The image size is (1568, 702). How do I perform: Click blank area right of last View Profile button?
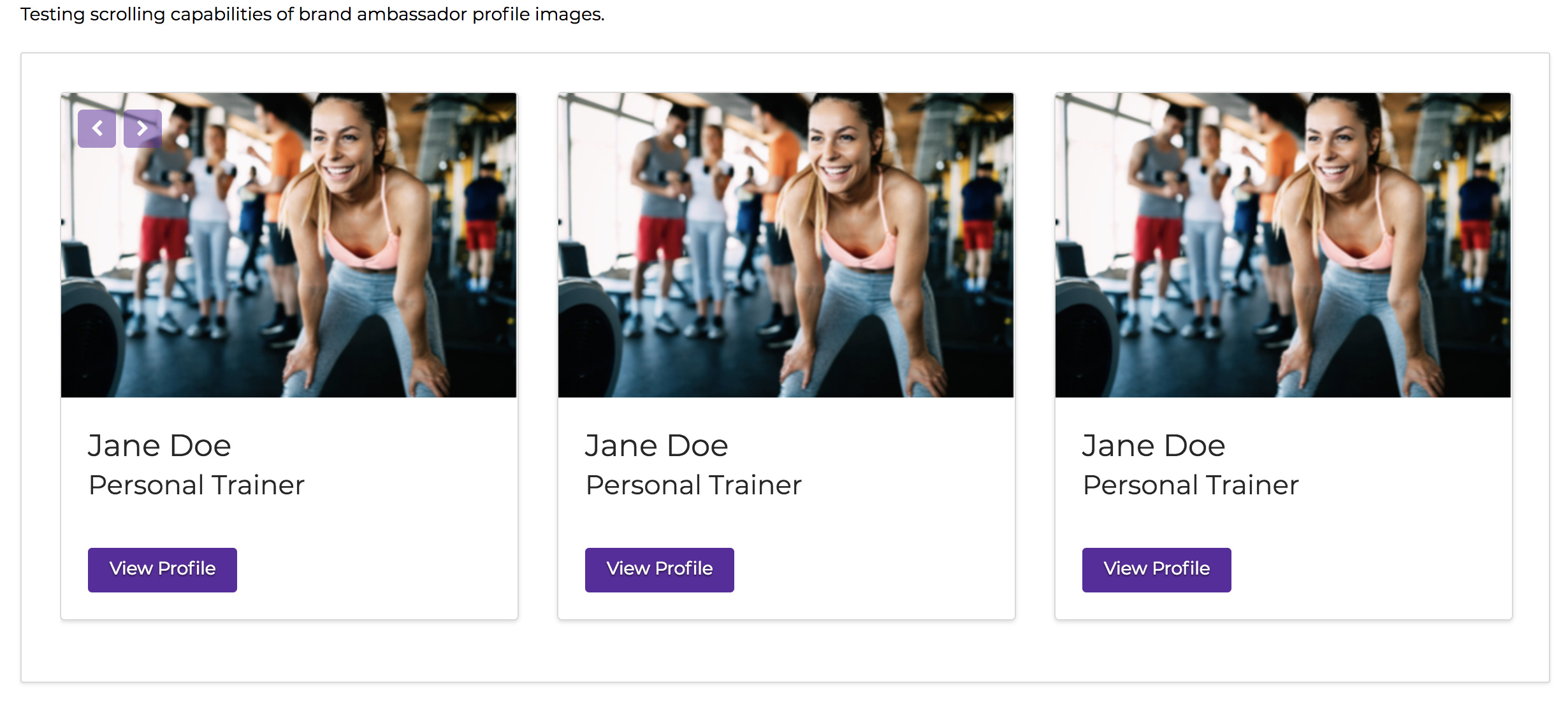click(1370, 569)
